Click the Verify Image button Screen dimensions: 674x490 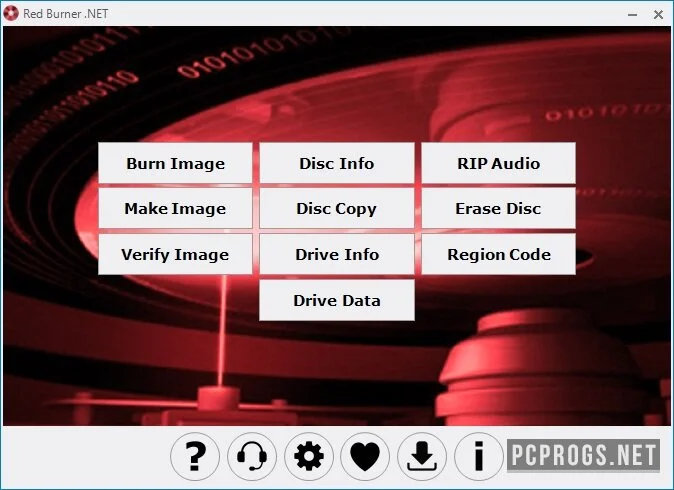[175, 254]
